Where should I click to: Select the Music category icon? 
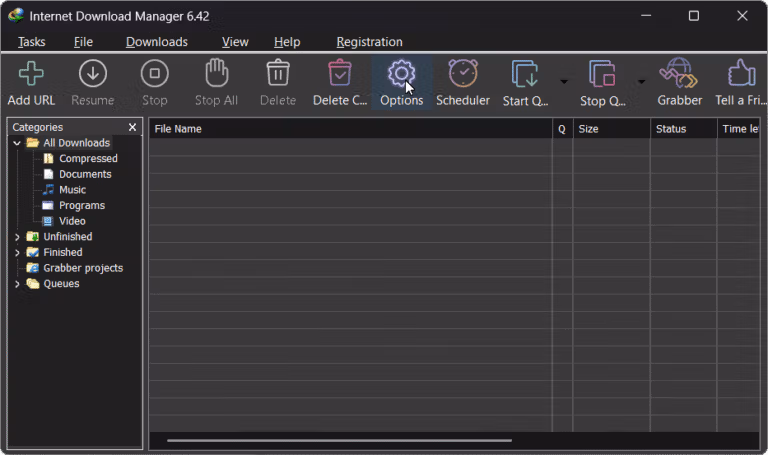click(x=48, y=190)
